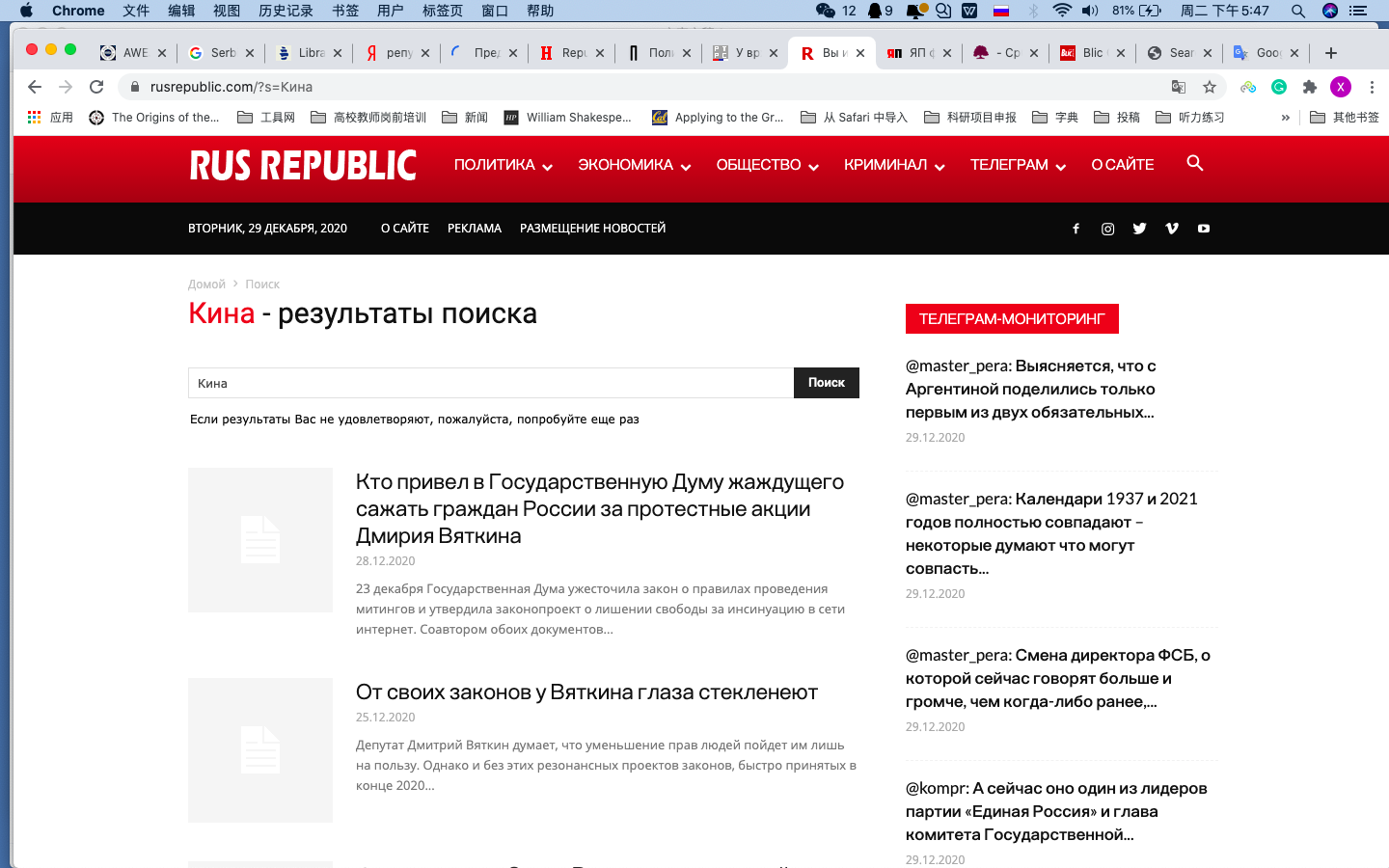
Task: Click the site lock icon in address bar
Action: (135, 87)
